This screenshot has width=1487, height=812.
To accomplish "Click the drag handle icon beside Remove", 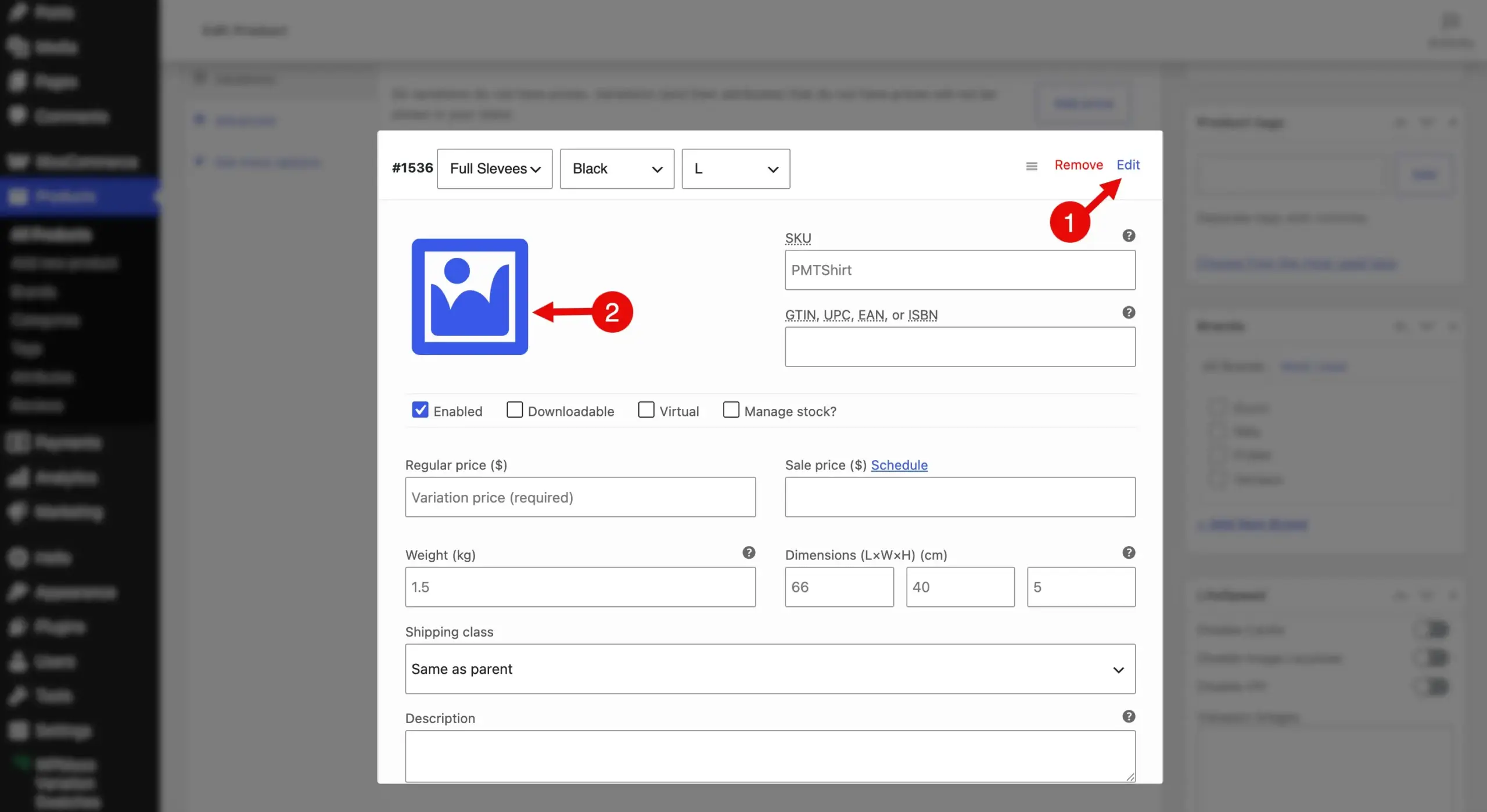I will (x=1032, y=166).
